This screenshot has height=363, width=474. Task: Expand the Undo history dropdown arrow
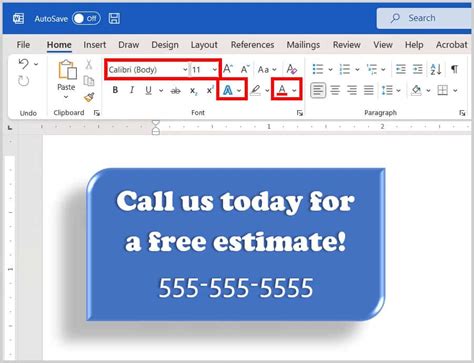click(36, 64)
